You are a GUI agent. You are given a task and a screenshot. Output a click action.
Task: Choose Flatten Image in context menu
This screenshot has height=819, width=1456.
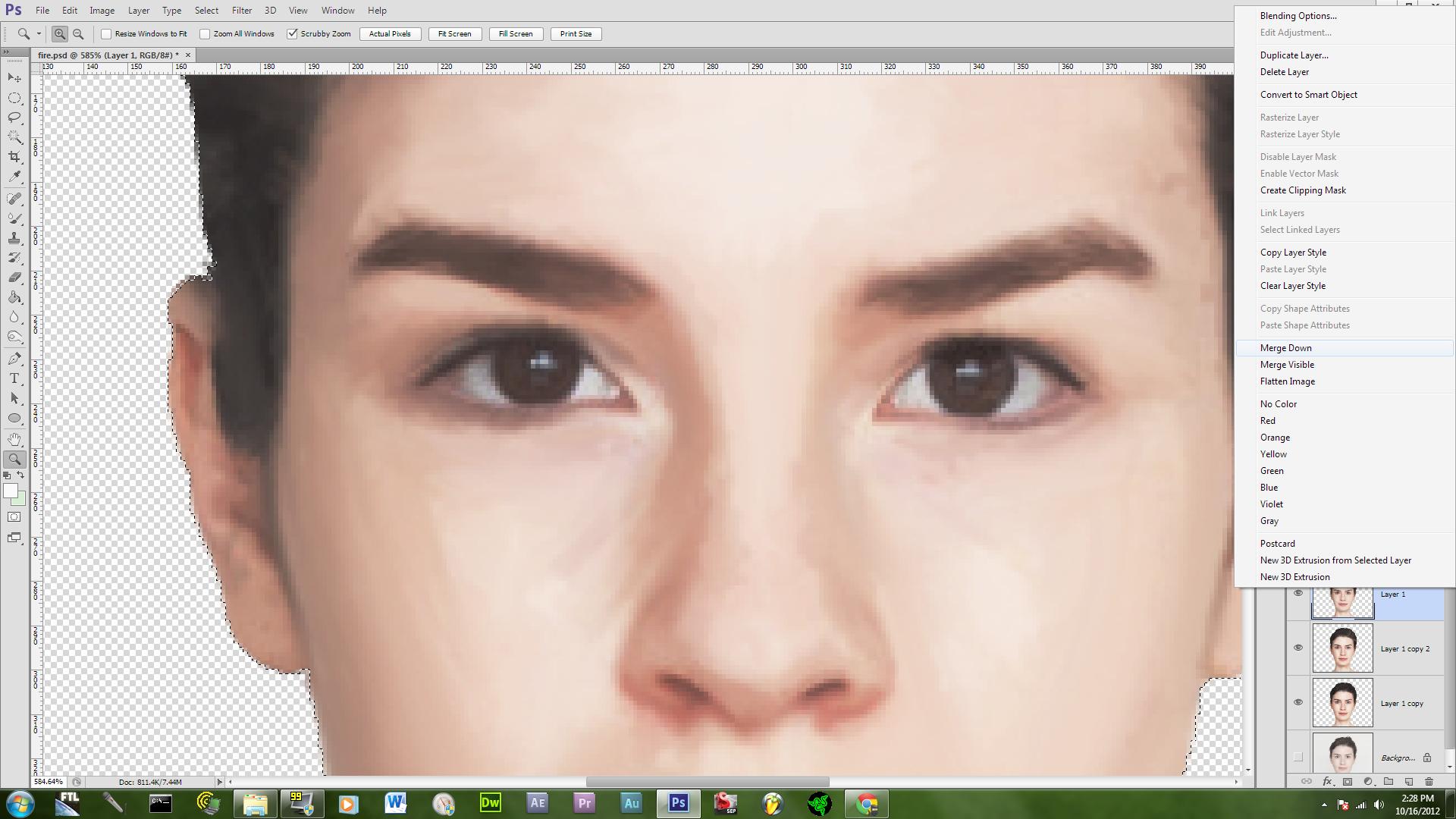(1345, 381)
